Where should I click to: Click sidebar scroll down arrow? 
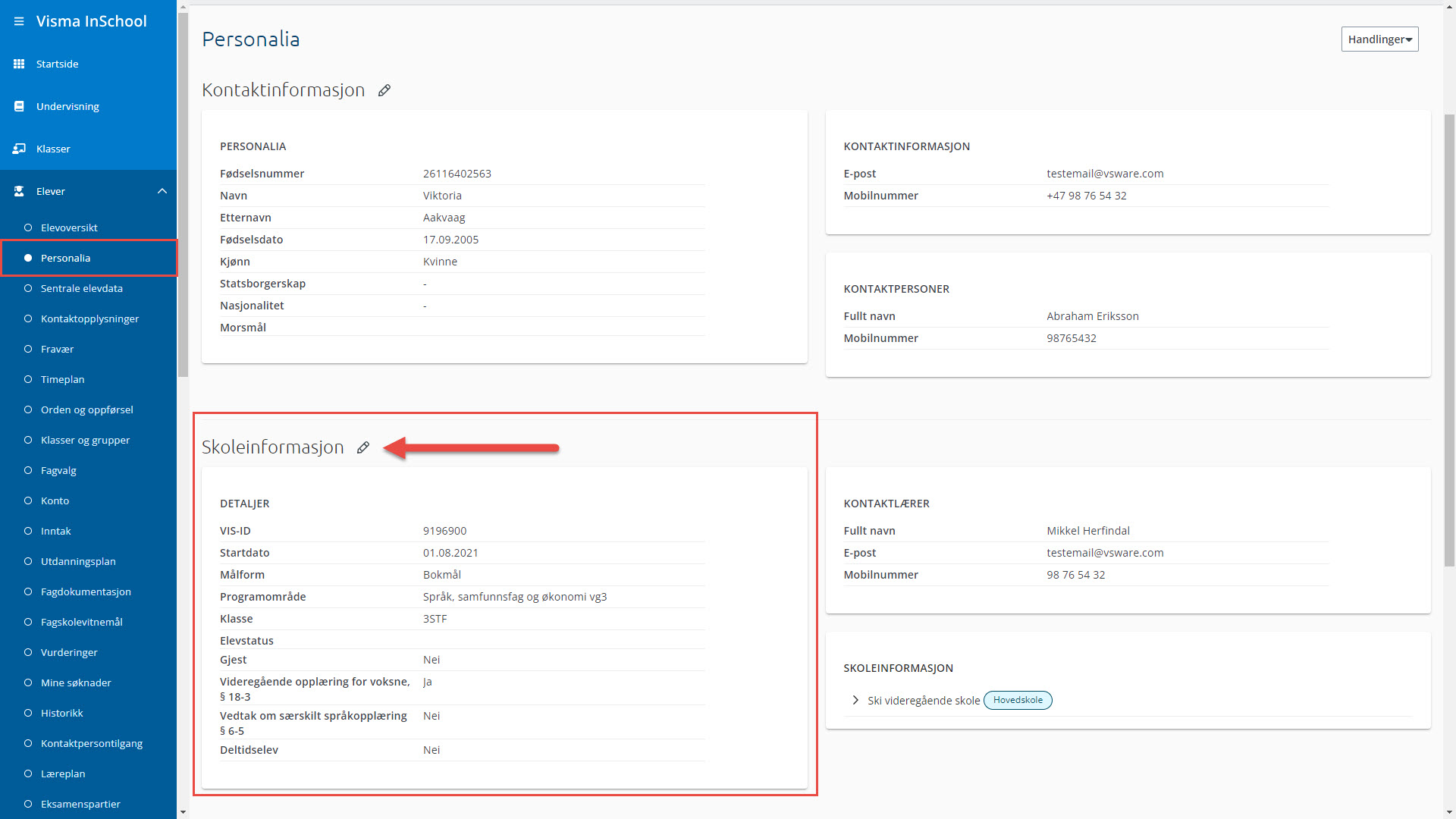pos(183,812)
